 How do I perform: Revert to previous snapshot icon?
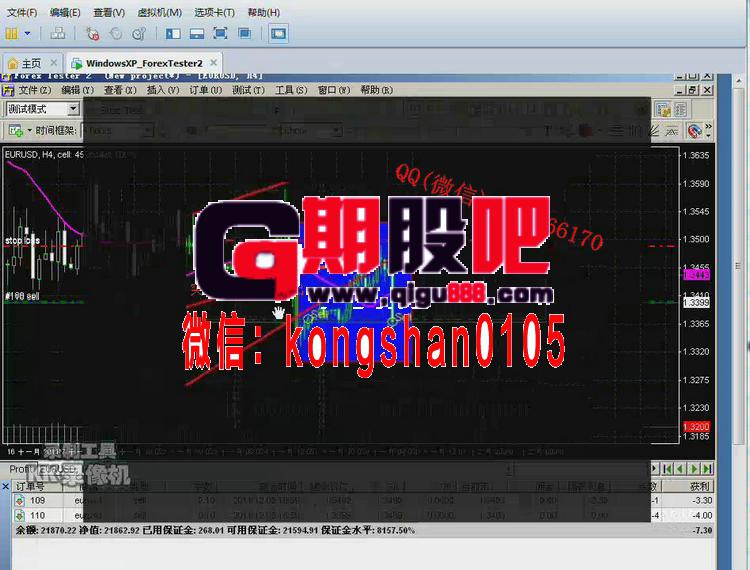pos(116,33)
